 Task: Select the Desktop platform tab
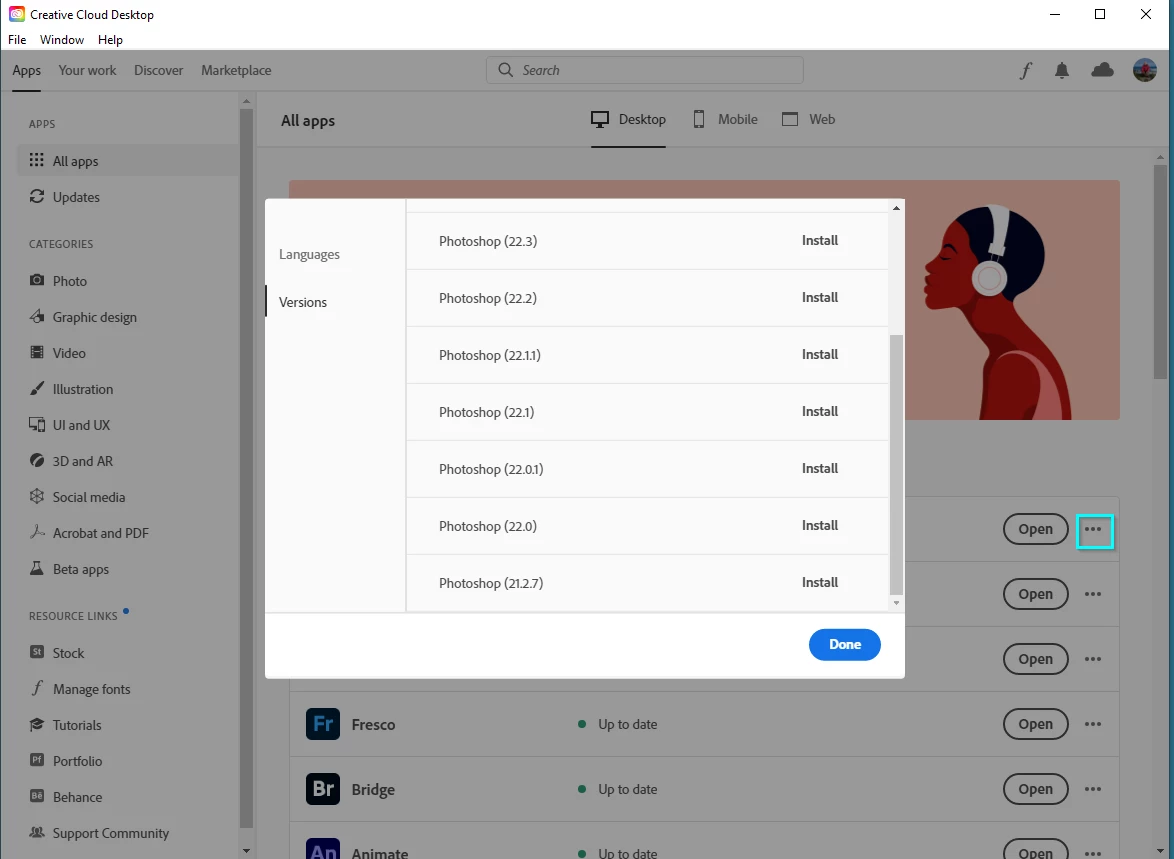[x=628, y=120]
